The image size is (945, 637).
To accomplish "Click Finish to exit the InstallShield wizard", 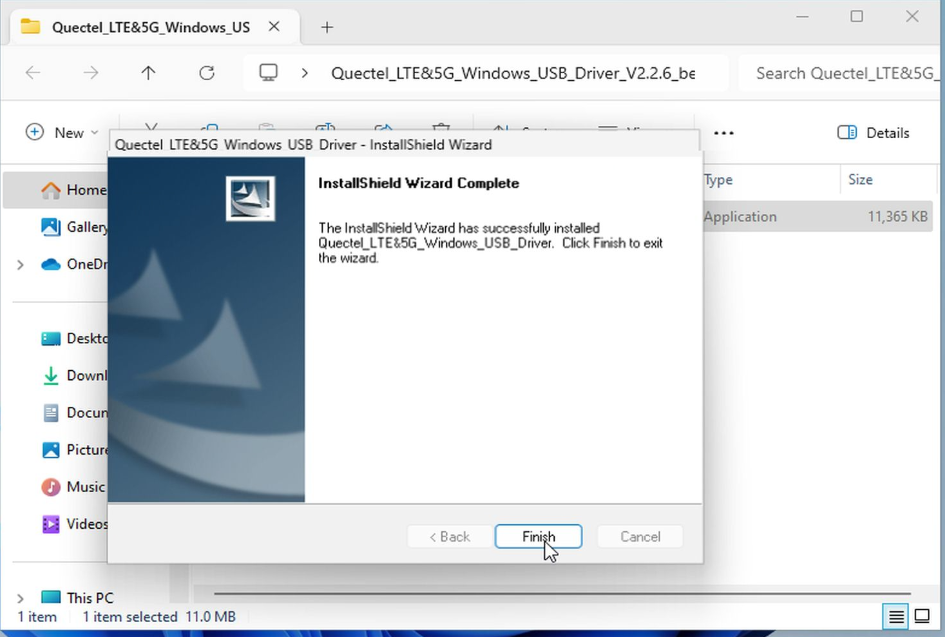I will (x=538, y=537).
